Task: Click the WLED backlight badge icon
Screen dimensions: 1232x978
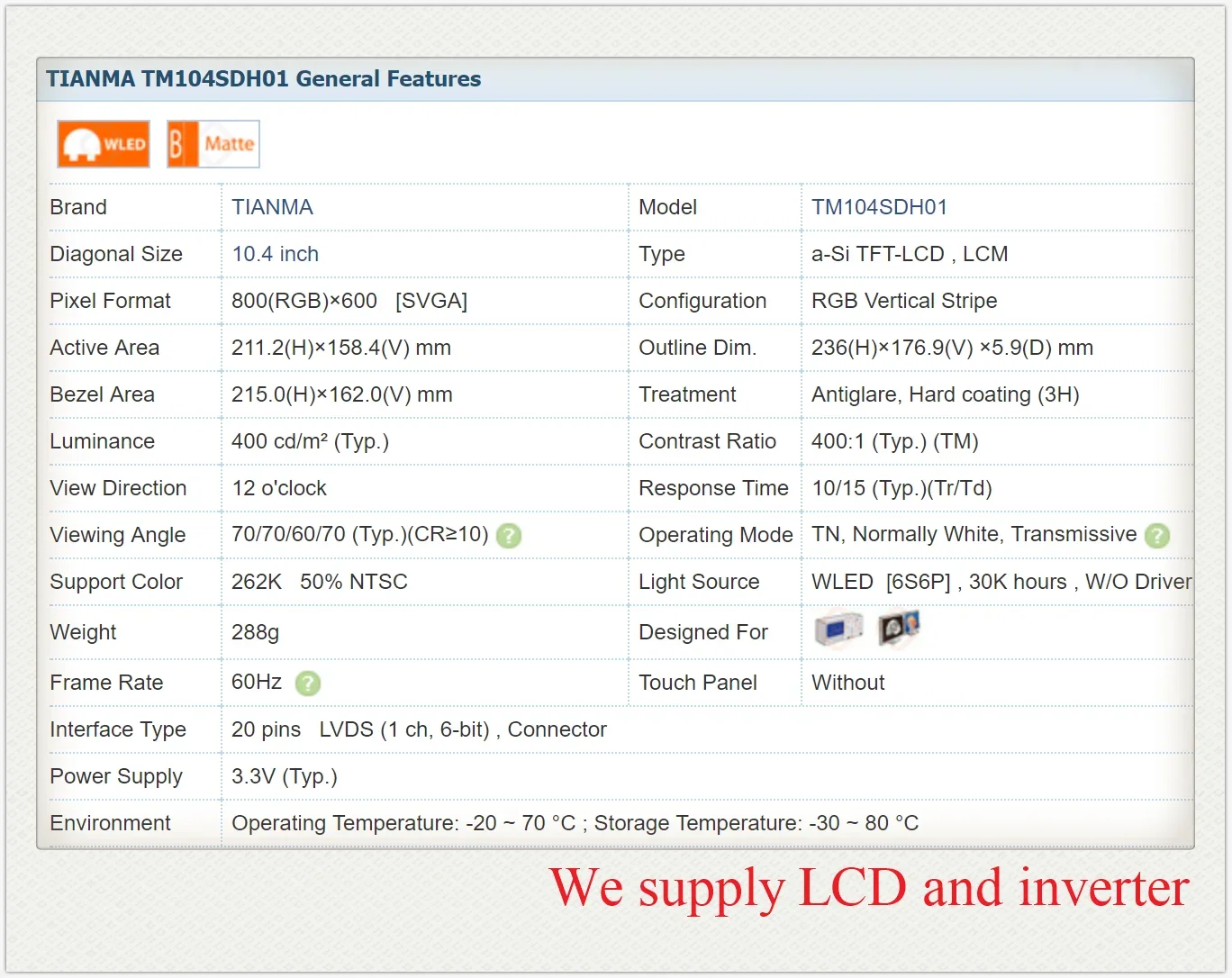Action: tap(103, 143)
